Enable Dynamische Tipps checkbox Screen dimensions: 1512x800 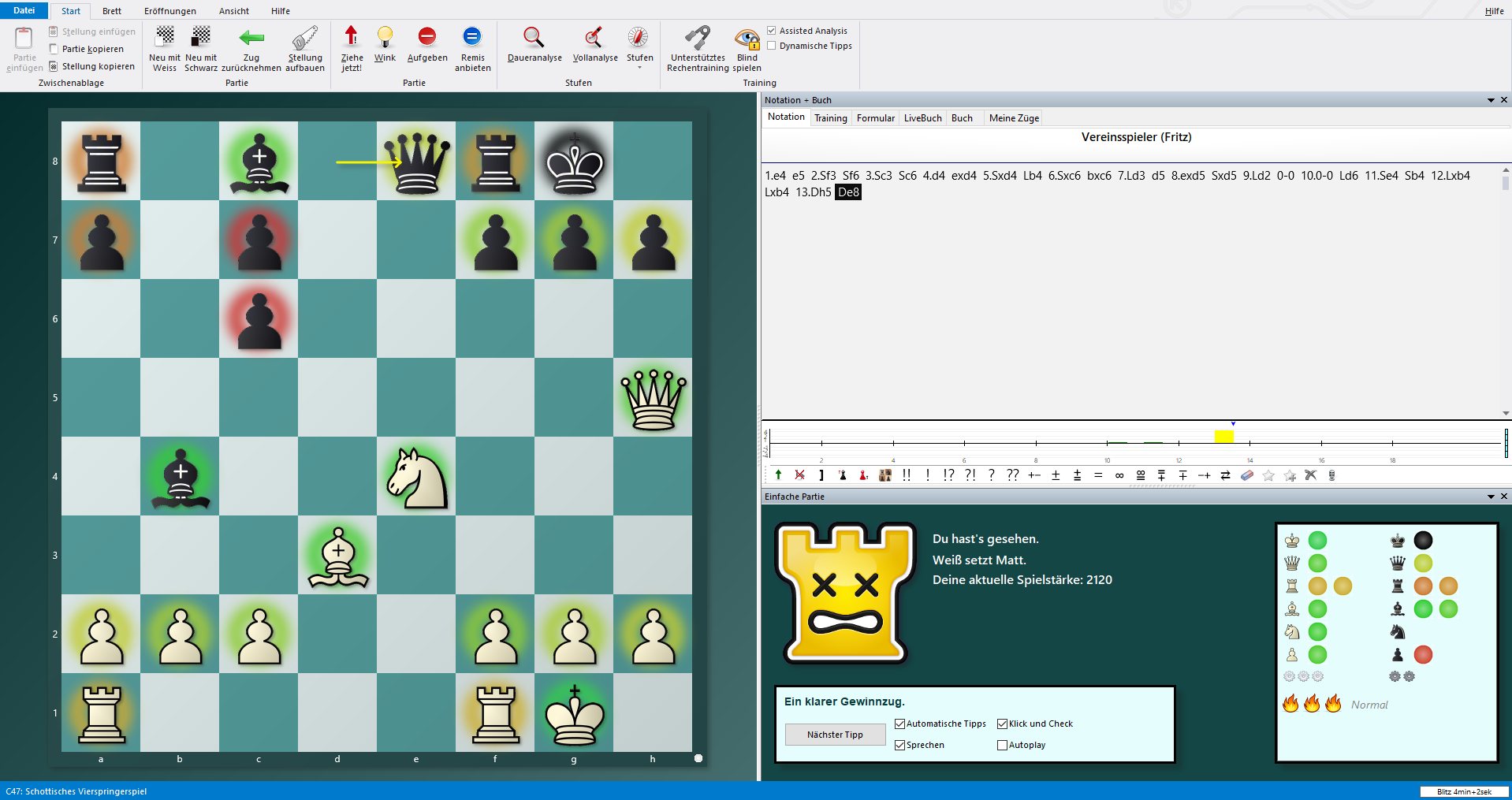(772, 46)
